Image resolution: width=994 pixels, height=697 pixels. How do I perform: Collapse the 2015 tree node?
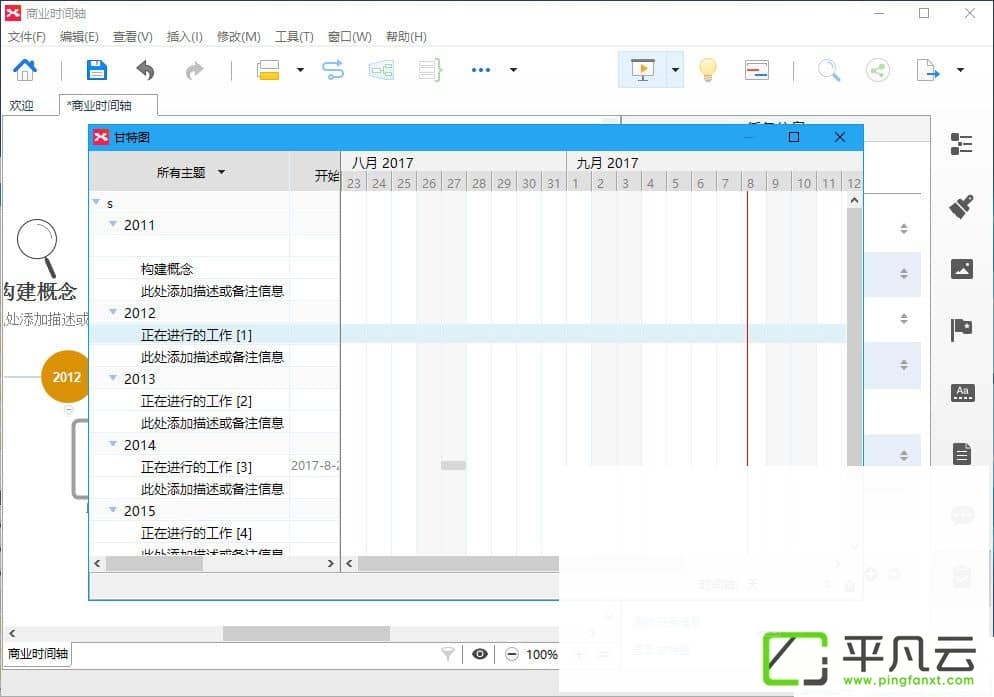[x=113, y=509]
